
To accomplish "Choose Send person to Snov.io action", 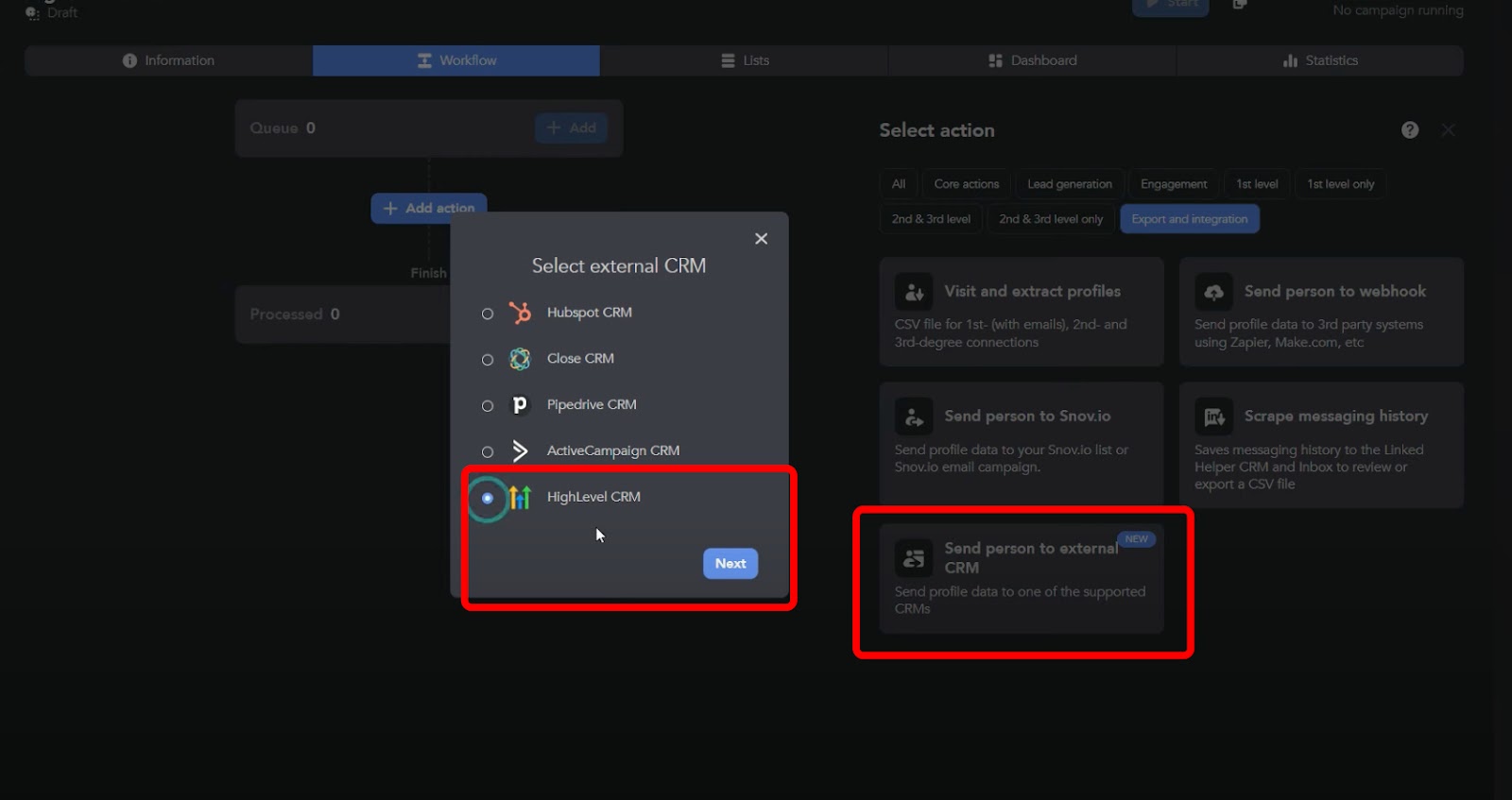I will coord(1022,444).
